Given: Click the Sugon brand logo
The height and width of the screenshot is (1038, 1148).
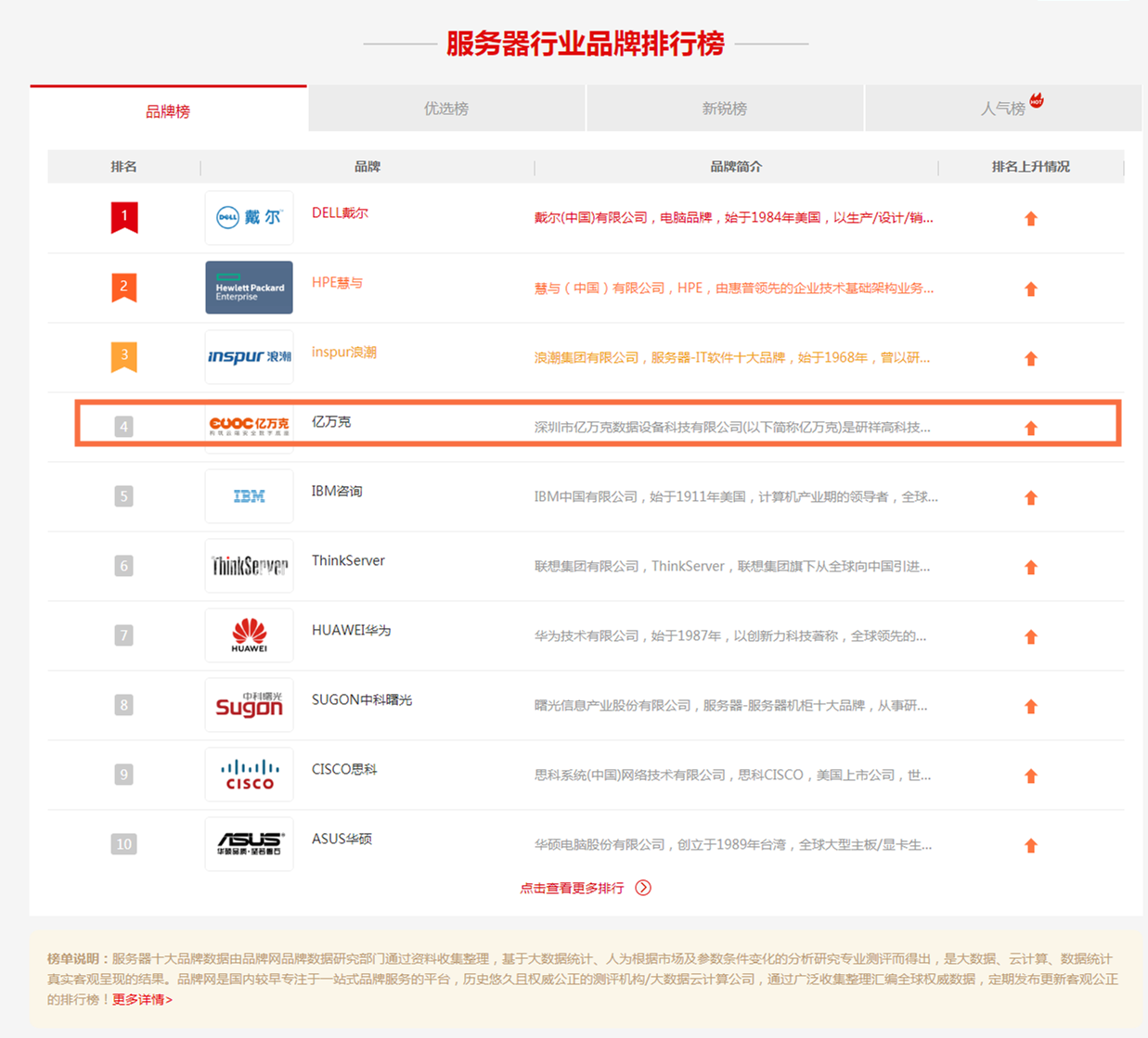Looking at the screenshot, I should pyautogui.click(x=249, y=705).
